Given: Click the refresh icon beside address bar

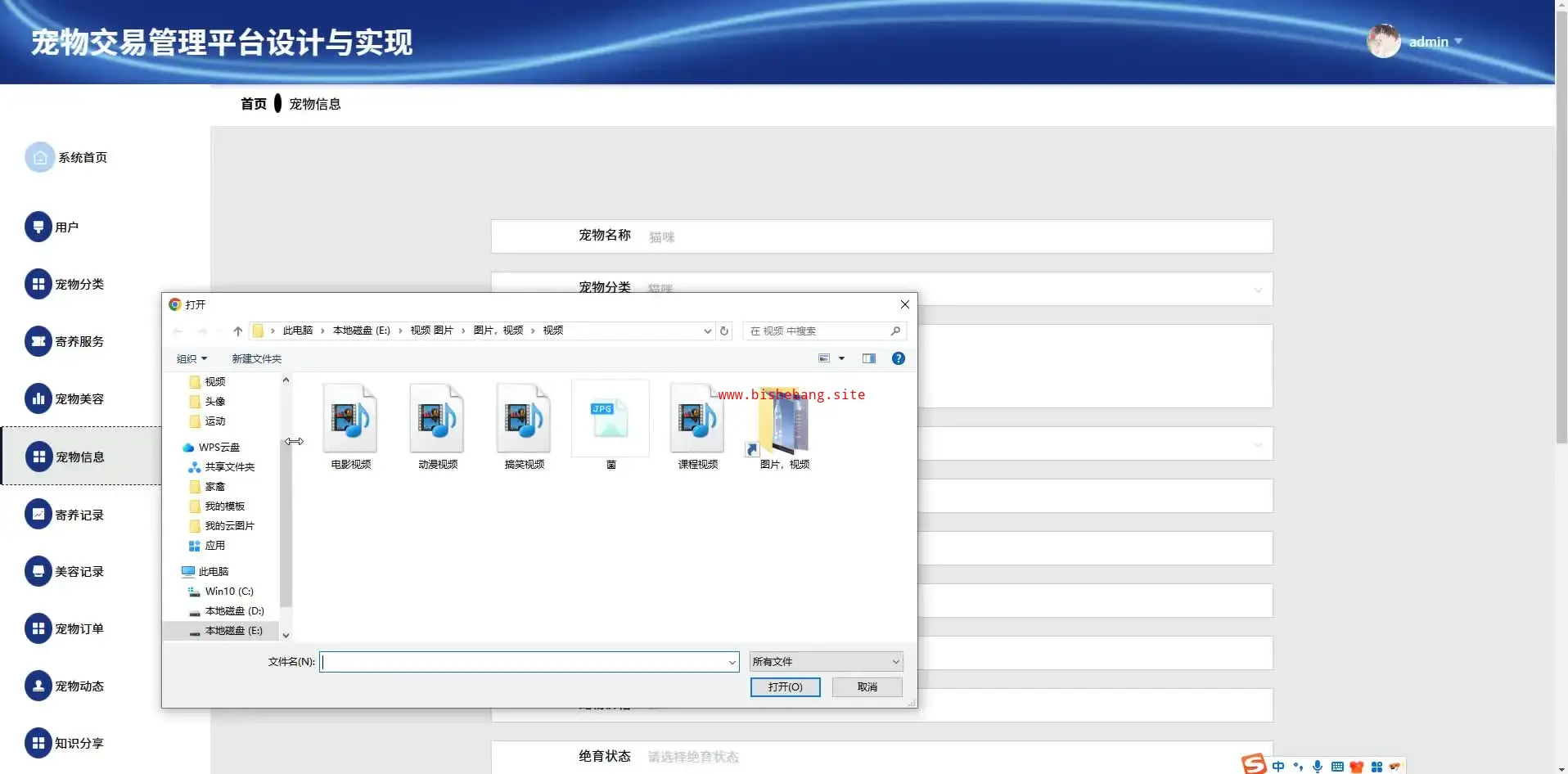Looking at the screenshot, I should (724, 331).
